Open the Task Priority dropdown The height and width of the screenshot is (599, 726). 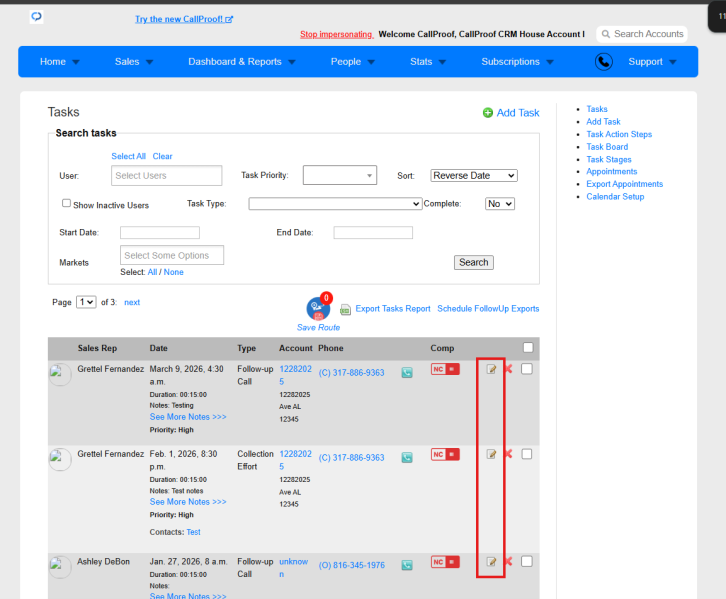340,175
